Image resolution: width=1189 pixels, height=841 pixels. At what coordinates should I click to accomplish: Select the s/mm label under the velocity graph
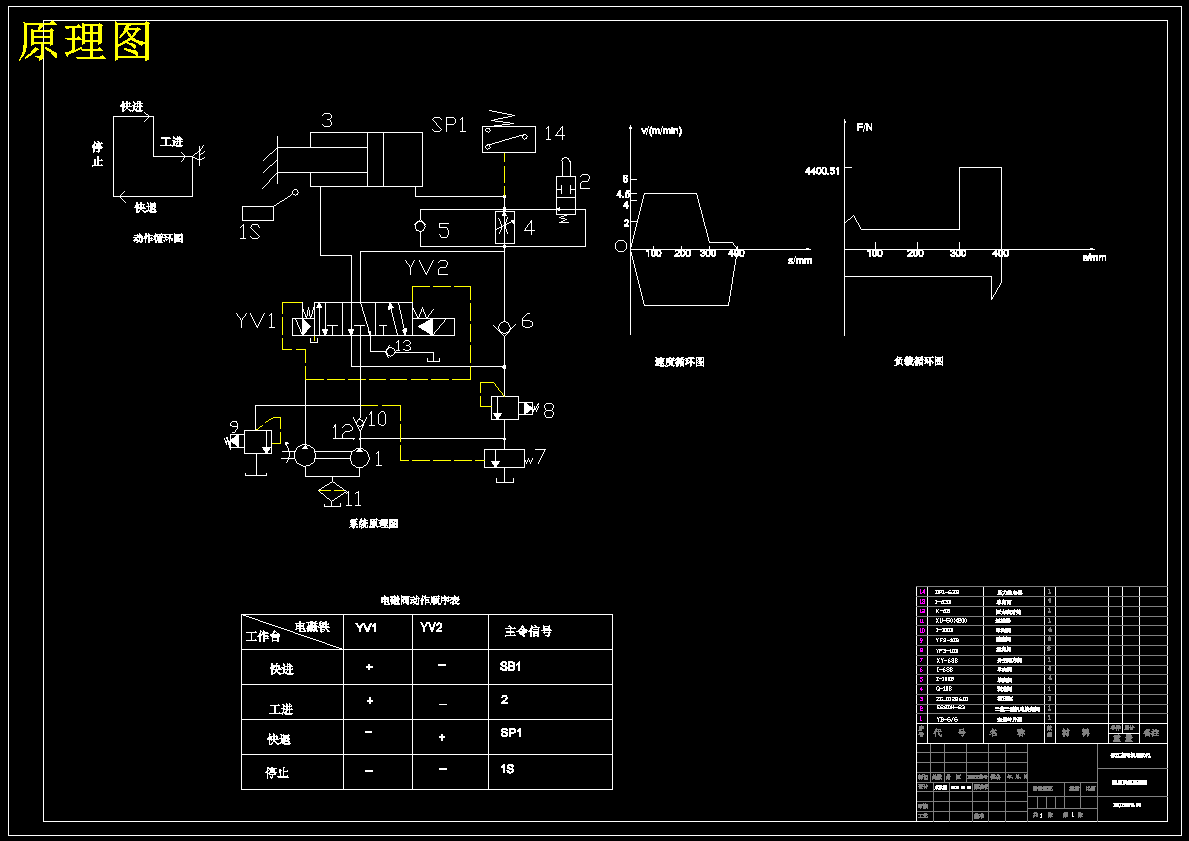[800, 260]
